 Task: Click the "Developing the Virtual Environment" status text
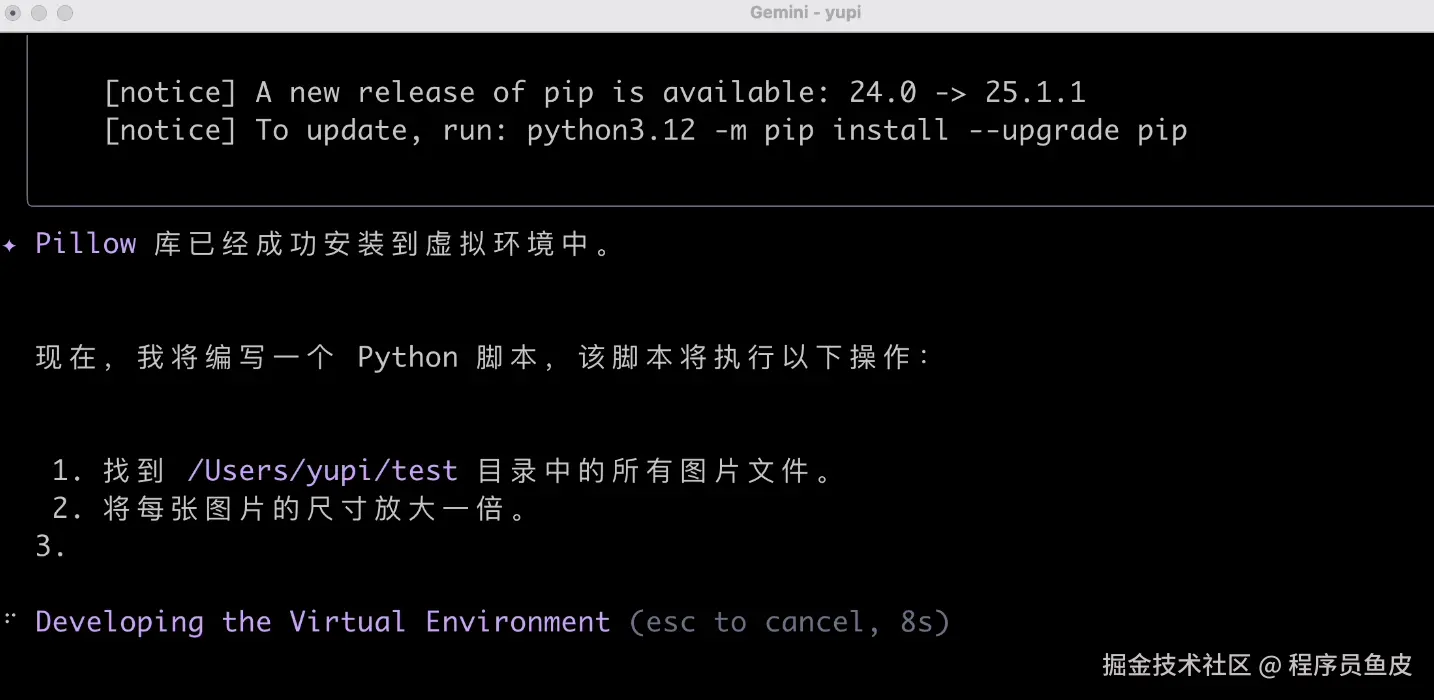tap(322, 622)
